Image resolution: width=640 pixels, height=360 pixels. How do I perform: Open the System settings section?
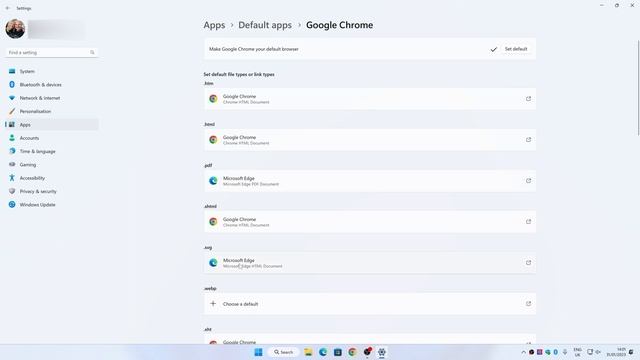[51, 71]
